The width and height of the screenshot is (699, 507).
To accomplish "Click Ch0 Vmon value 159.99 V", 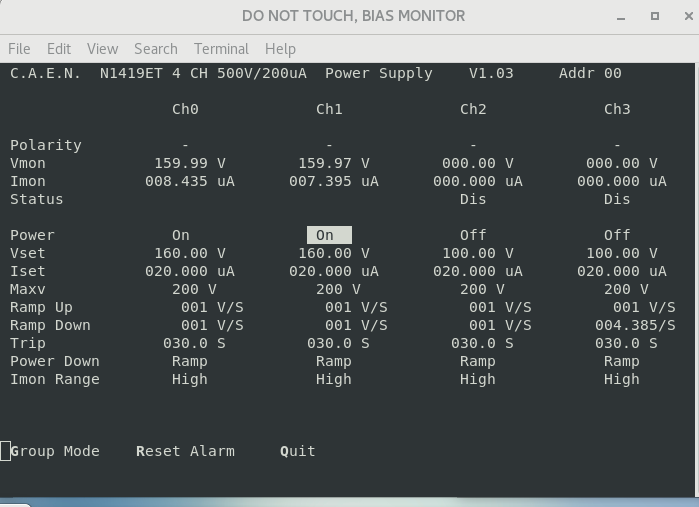I will pyautogui.click(x=190, y=163).
